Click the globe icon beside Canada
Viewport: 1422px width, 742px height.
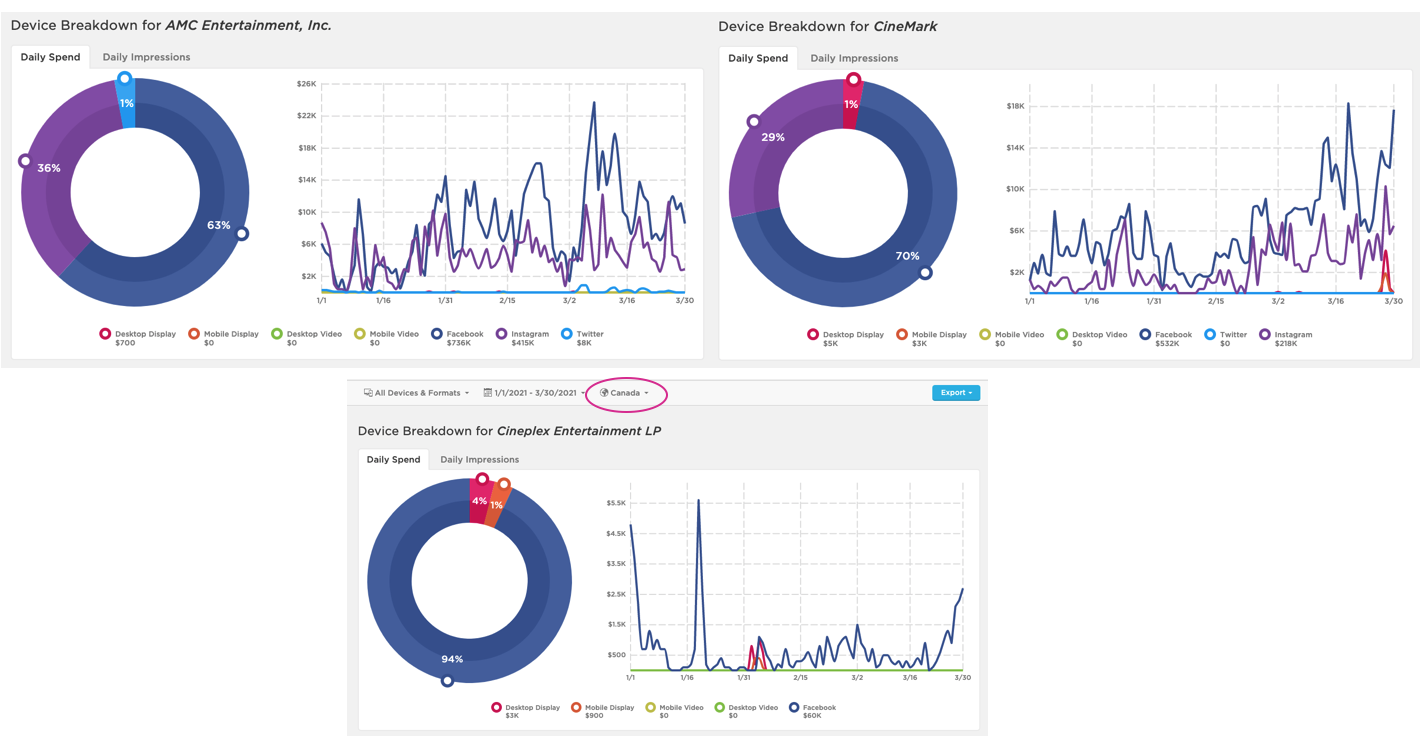click(x=604, y=393)
